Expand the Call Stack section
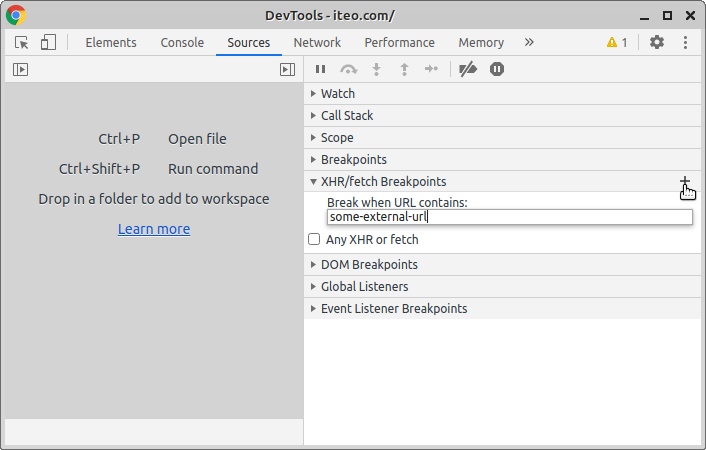The height and width of the screenshot is (450, 706). (346, 116)
